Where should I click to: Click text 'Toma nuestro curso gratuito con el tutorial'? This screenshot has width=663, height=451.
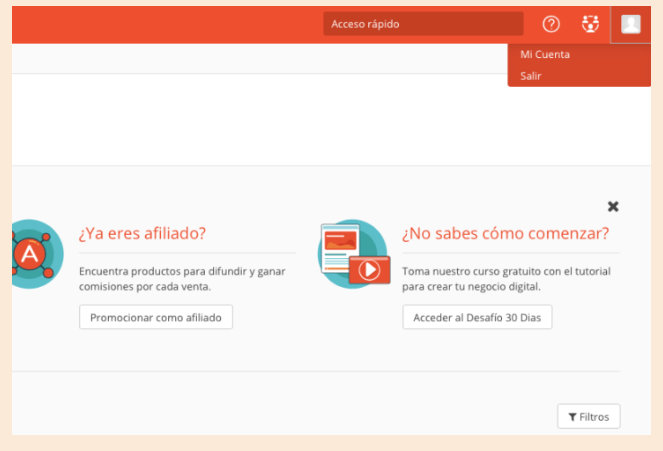click(506, 271)
